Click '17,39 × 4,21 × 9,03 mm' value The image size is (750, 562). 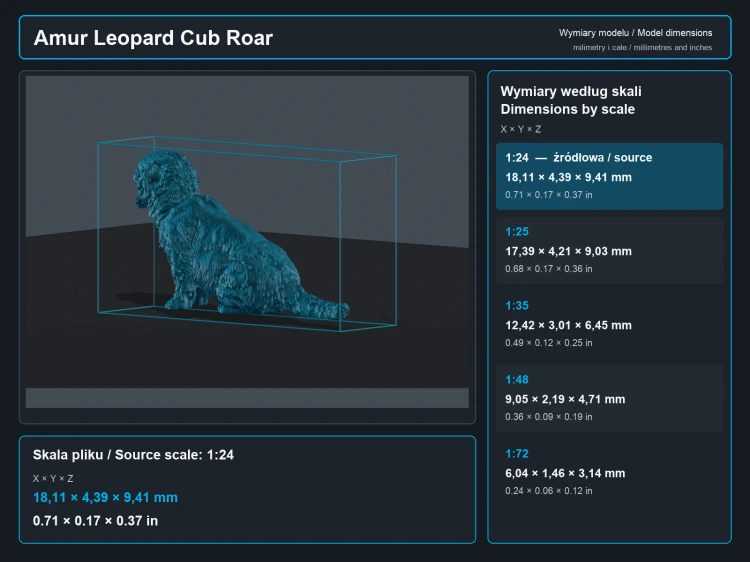pos(568,251)
